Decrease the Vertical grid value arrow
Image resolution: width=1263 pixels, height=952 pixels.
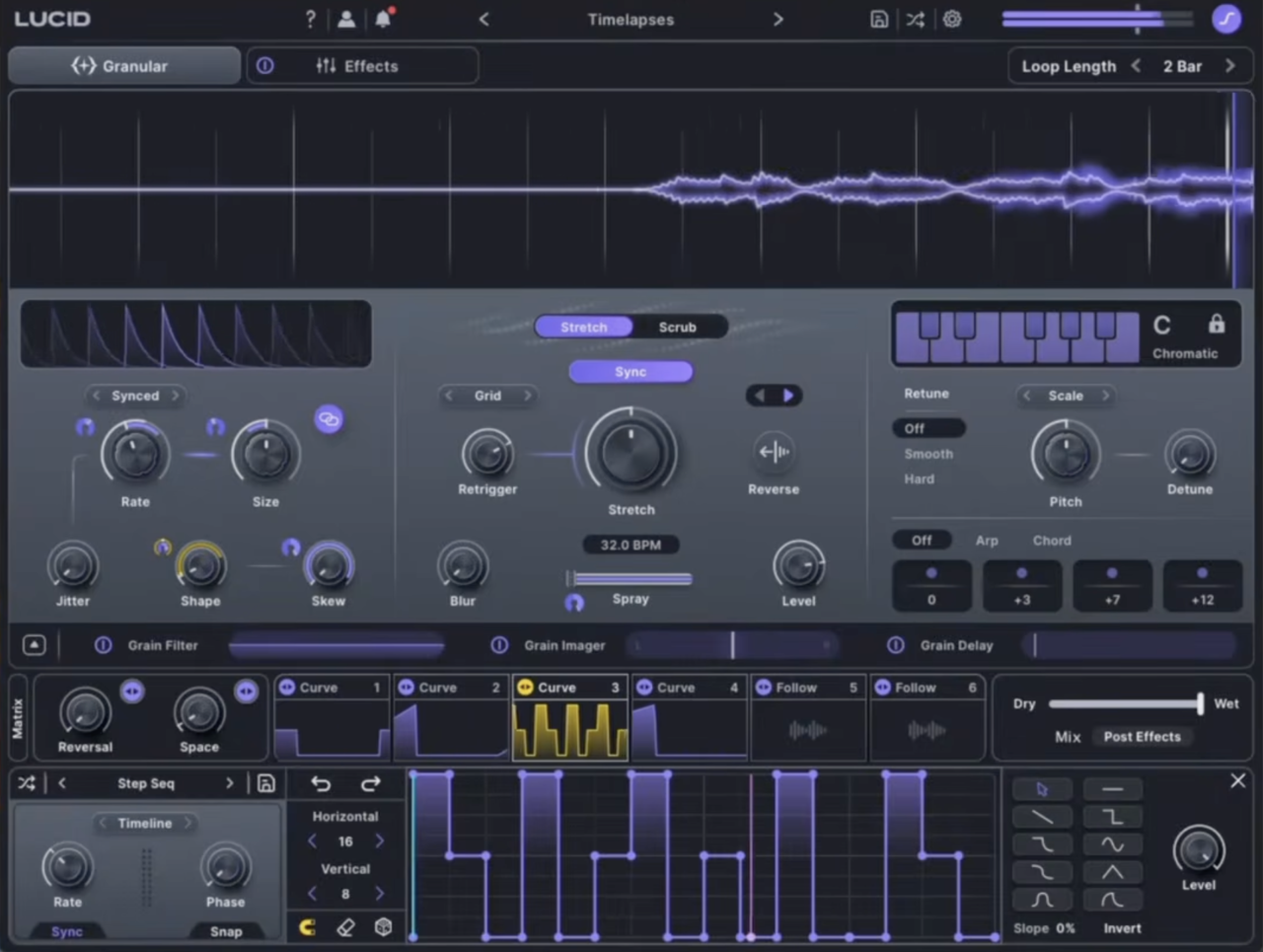[x=312, y=894]
